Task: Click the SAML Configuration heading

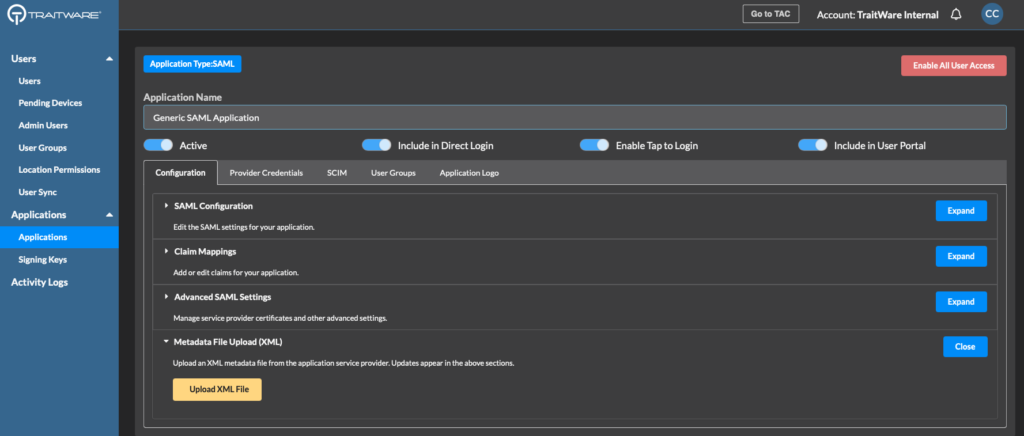Action: [x=214, y=206]
